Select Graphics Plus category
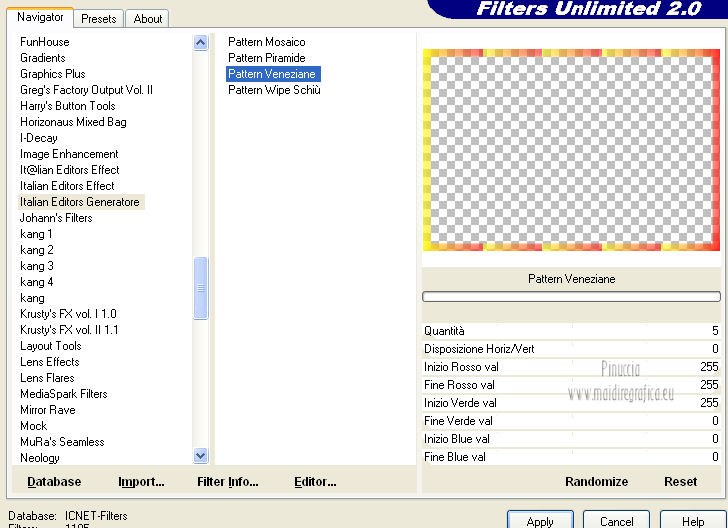The image size is (728, 528). 52,74
